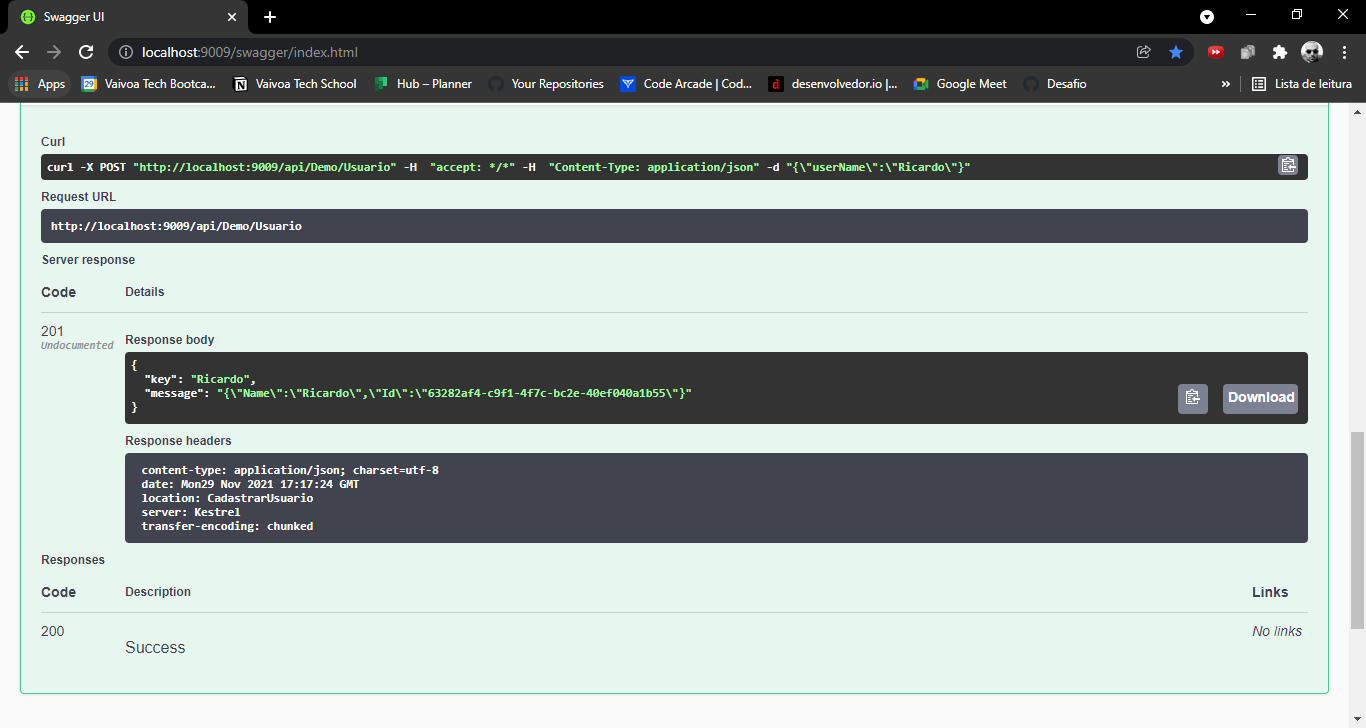The image size is (1366, 728).
Task: Copy the curl command to clipboard
Action: point(1289,166)
